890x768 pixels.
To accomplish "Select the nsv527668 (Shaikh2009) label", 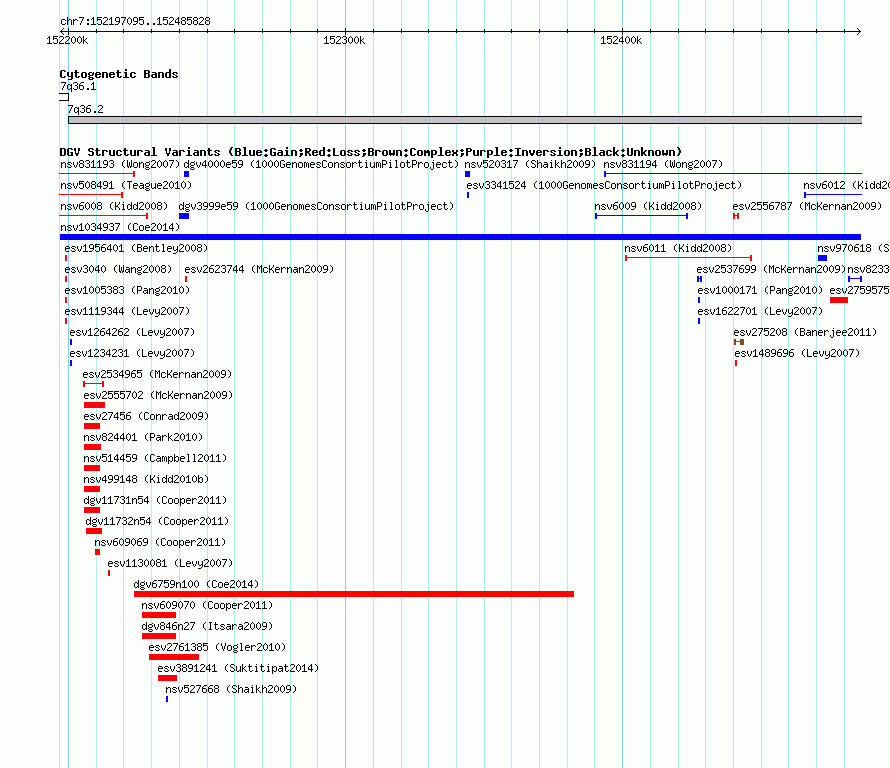I will [231, 689].
